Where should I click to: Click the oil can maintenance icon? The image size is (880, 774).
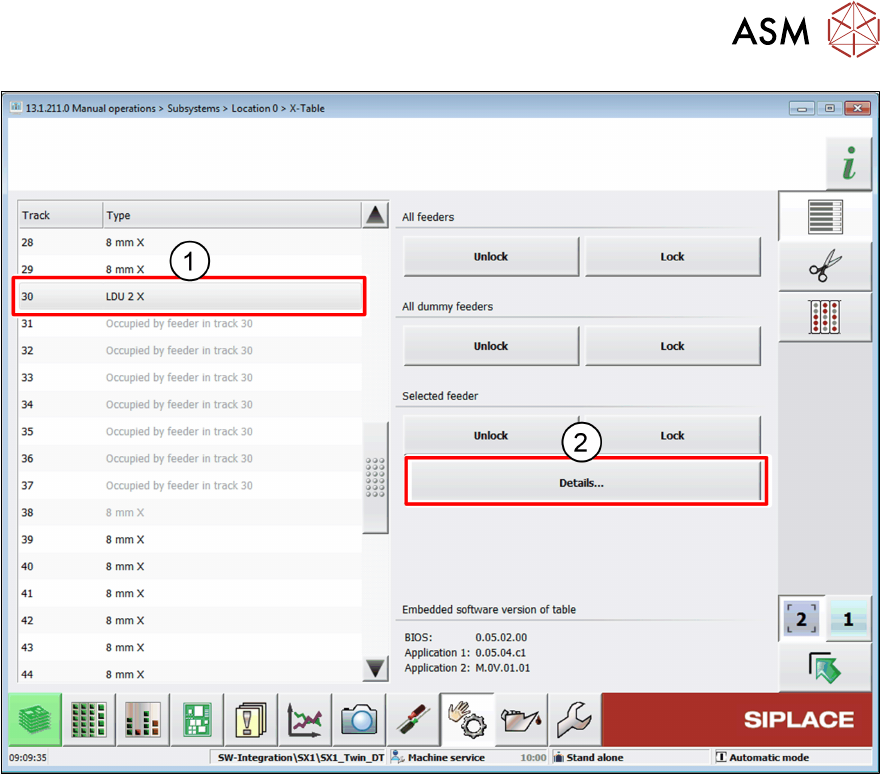[x=520, y=719]
